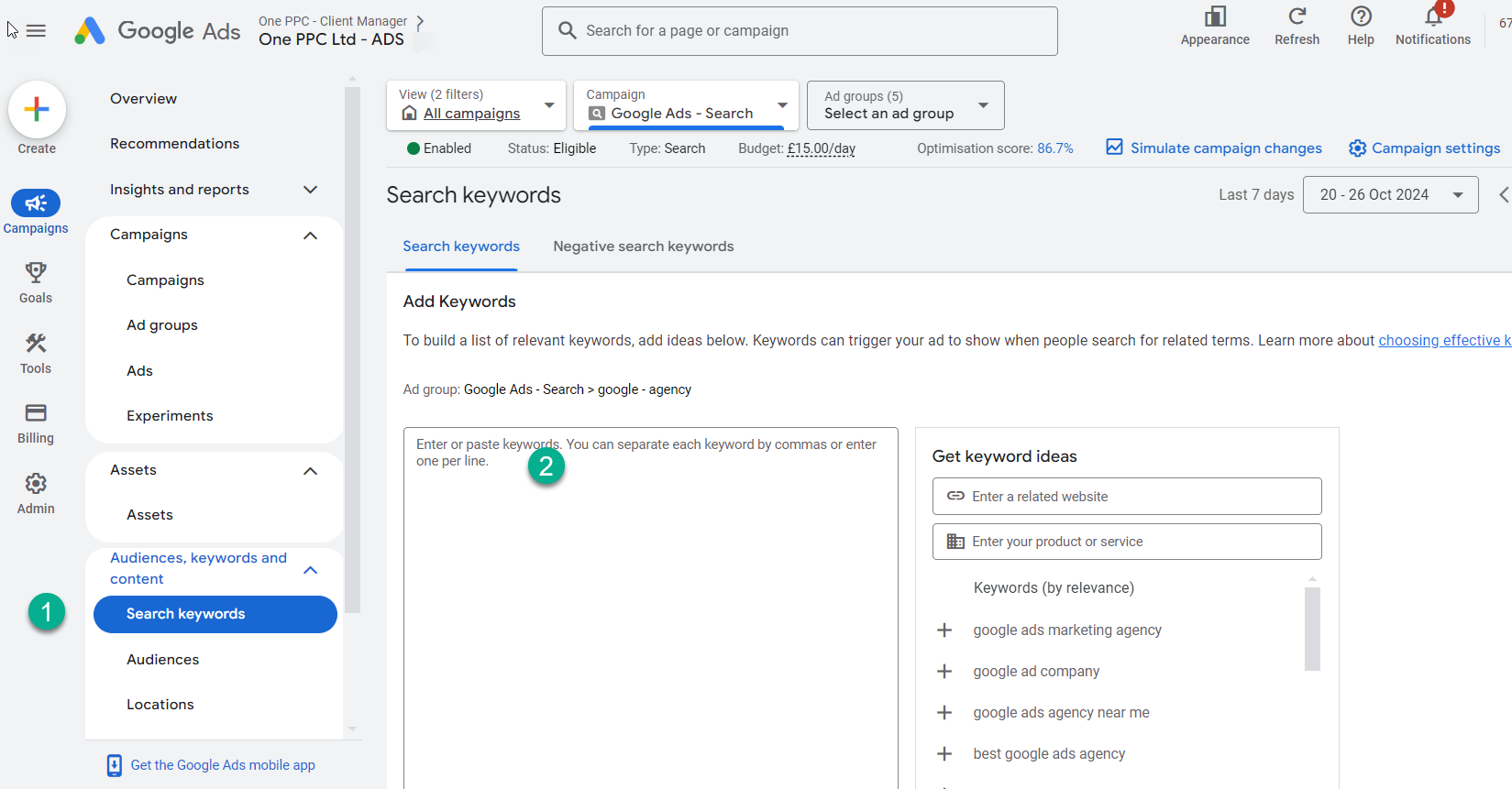Click 'Keywords (by relevance)' heading
1512x789 pixels.
pyautogui.click(x=1054, y=588)
